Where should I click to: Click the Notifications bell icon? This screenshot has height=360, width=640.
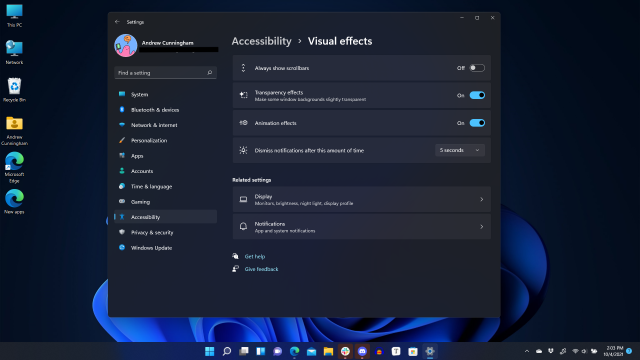click(x=243, y=227)
